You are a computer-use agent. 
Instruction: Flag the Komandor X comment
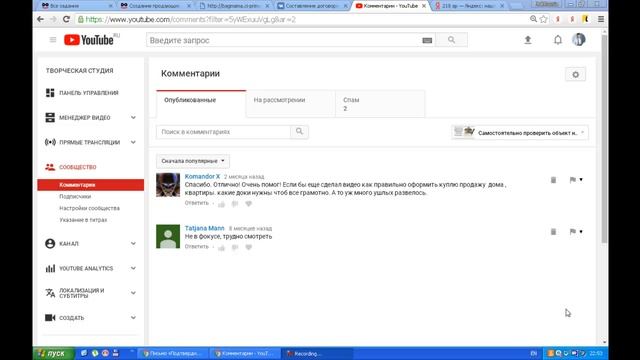click(x=573, y=180)
